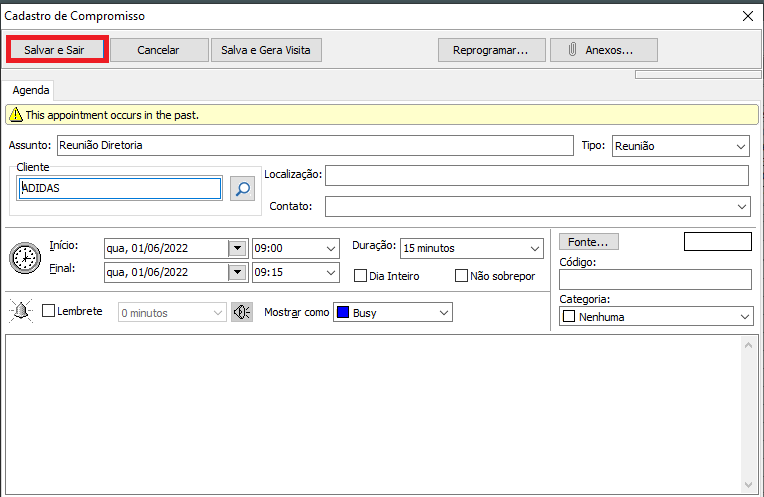Open the Duração dropdown with 15 minutos

535,248
